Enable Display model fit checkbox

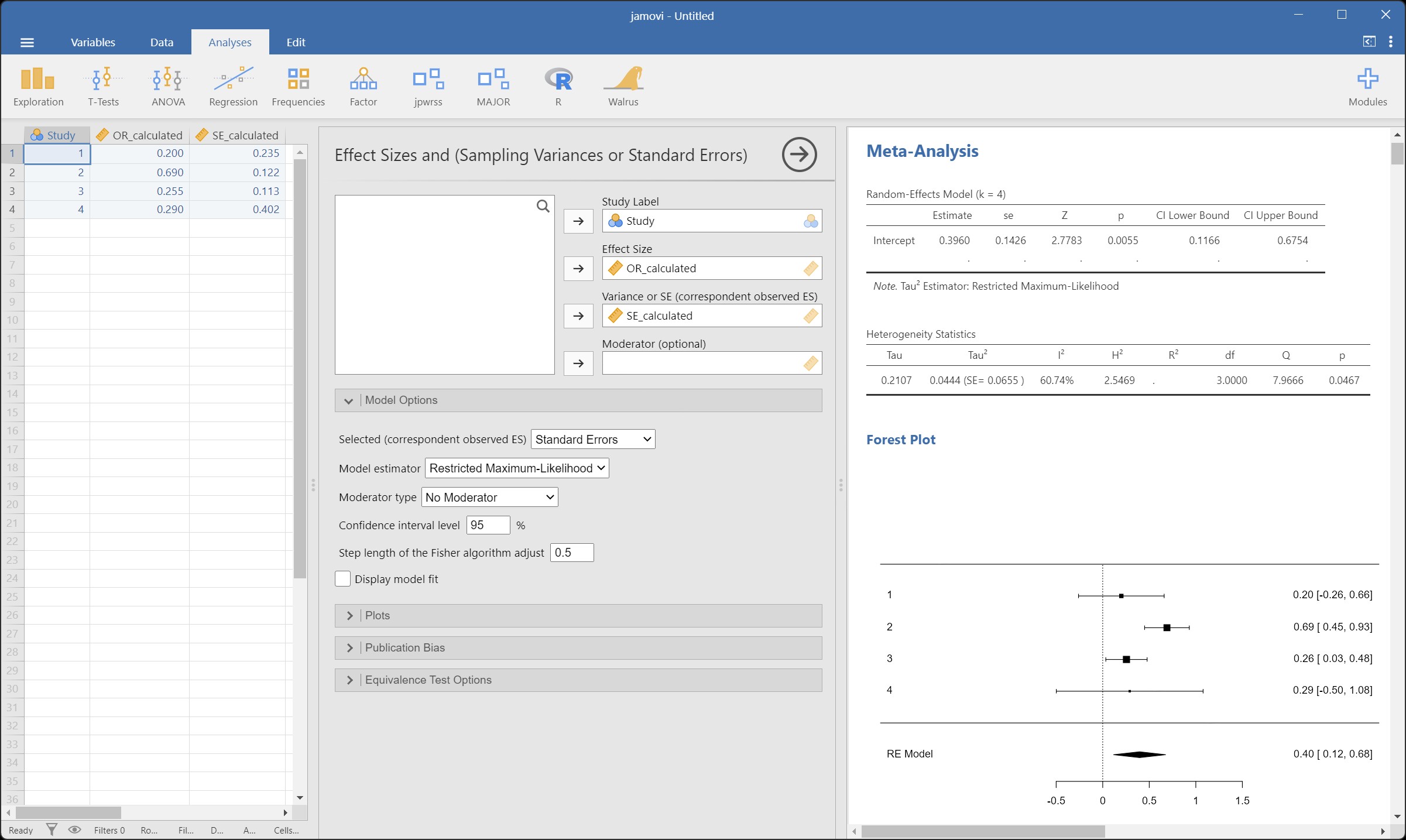pyautogui.click(x=343, y=578)
